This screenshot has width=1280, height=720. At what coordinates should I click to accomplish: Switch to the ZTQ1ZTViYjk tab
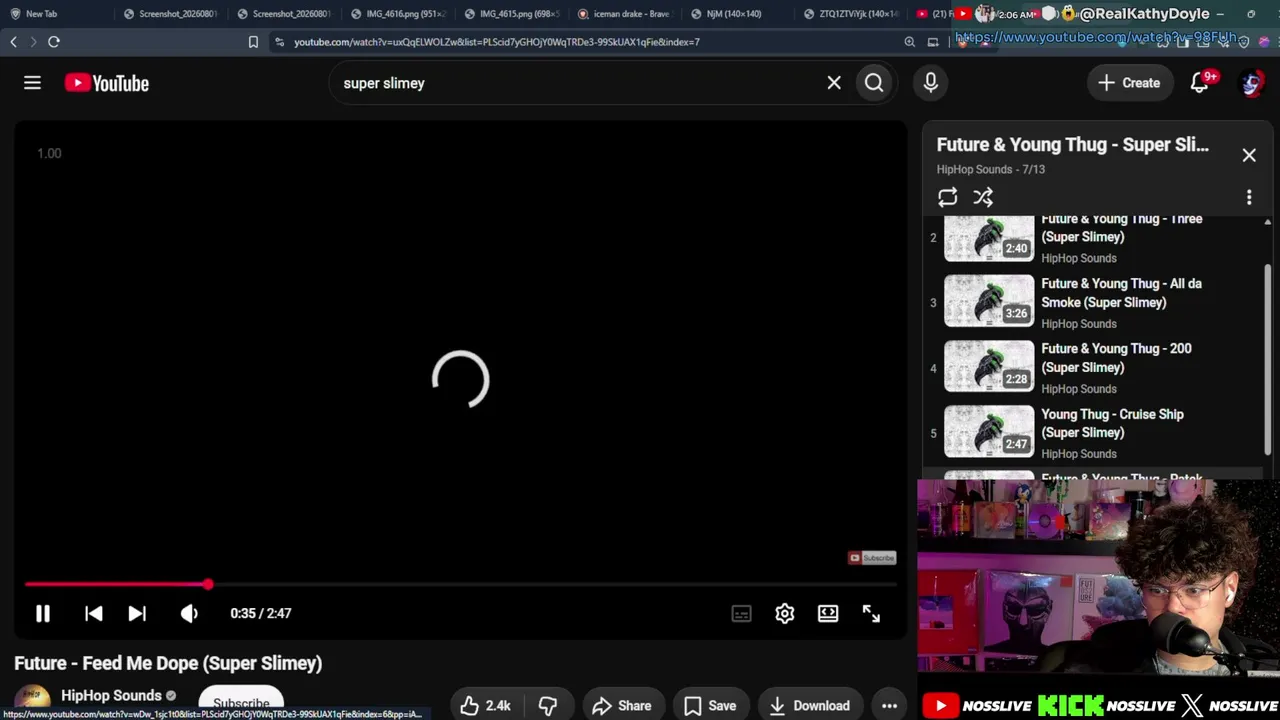click(x=851, y=14)
